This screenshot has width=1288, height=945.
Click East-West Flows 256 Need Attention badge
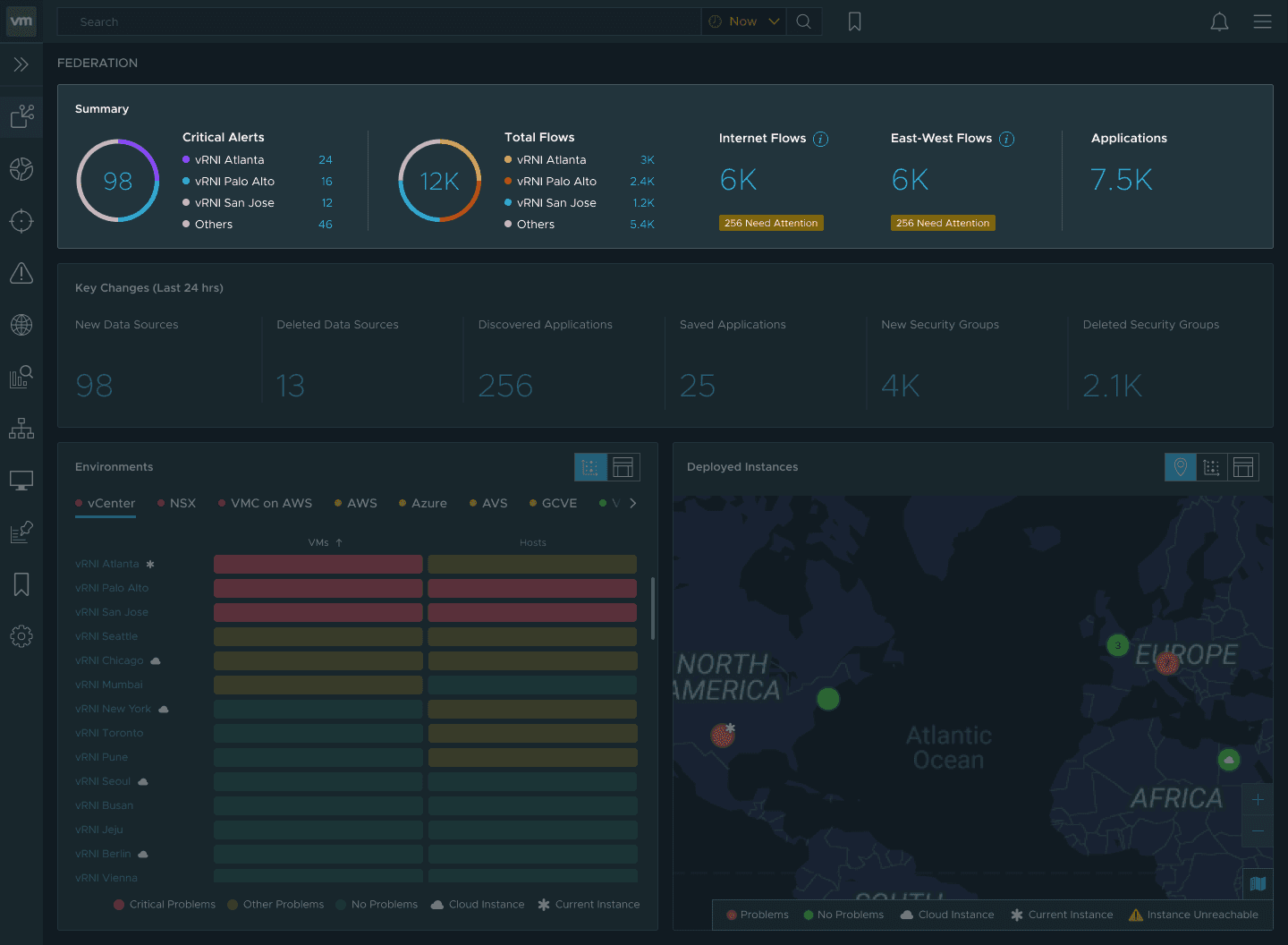pos(943,223)
